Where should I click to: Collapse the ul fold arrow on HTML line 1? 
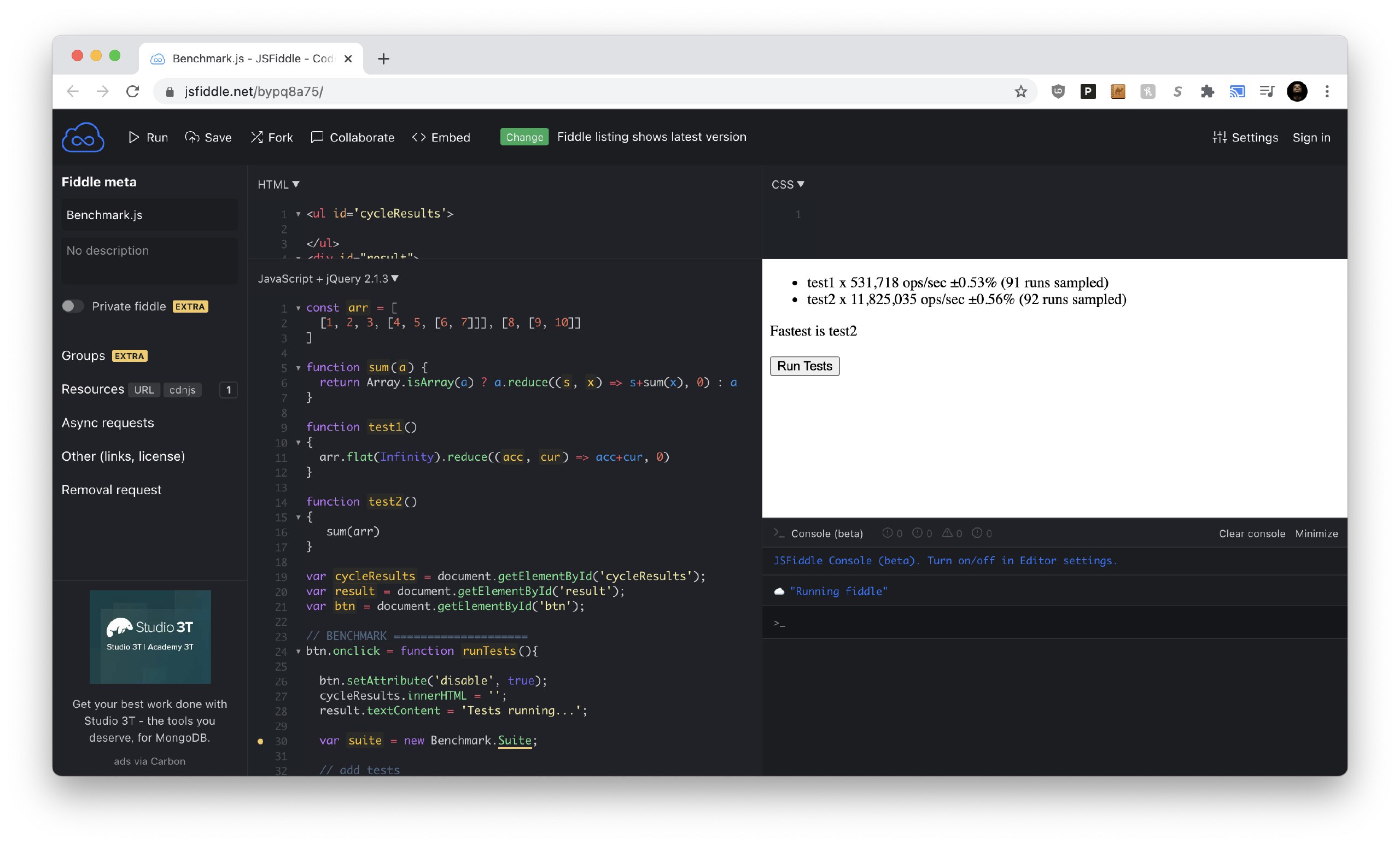coord(298,214)
